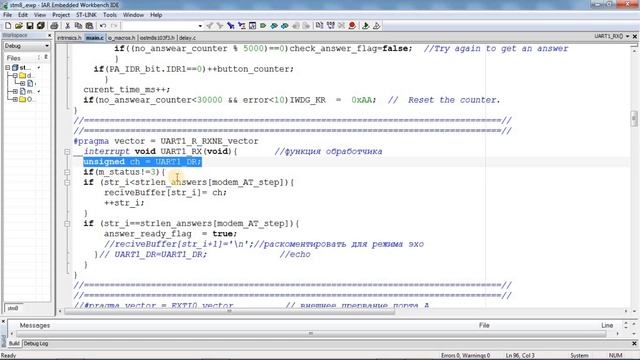Open the Debug configuration dropdown
Screen dimensions: 640x360
click(27, 46)
